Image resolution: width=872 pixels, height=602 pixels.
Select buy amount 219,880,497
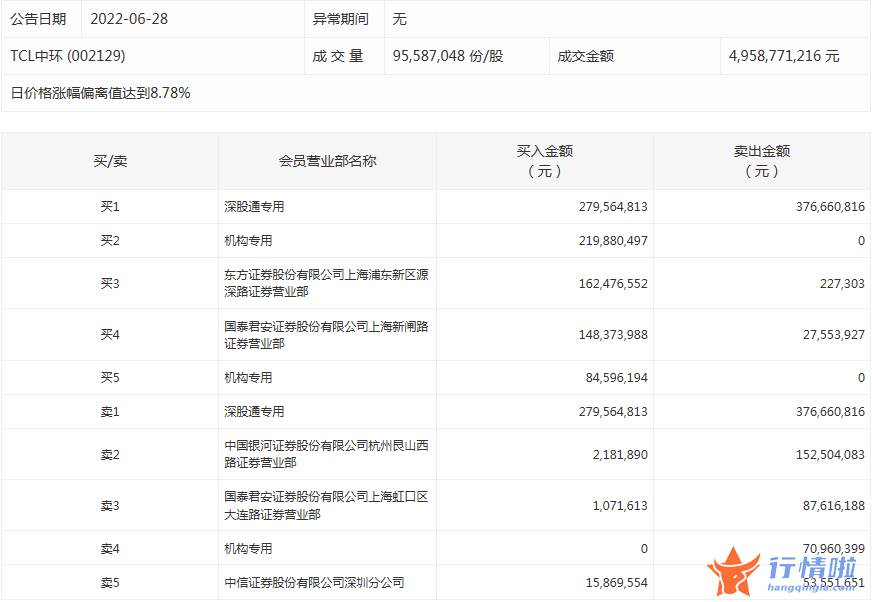[613, 240]
